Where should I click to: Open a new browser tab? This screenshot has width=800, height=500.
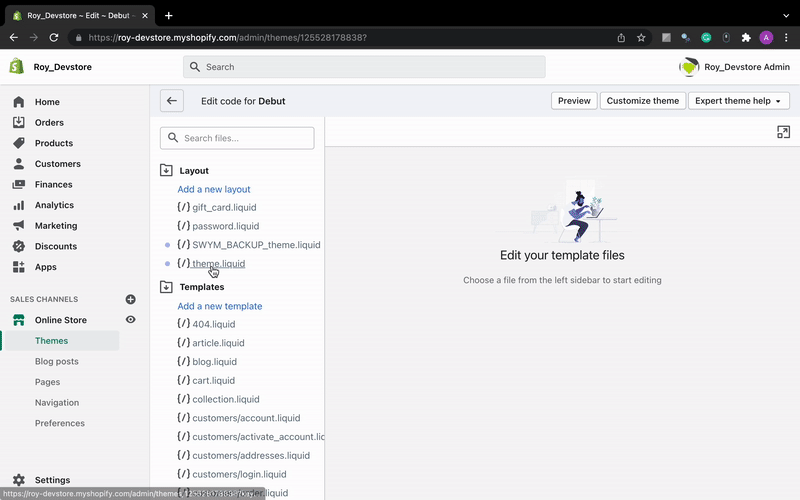coord(168,16)
